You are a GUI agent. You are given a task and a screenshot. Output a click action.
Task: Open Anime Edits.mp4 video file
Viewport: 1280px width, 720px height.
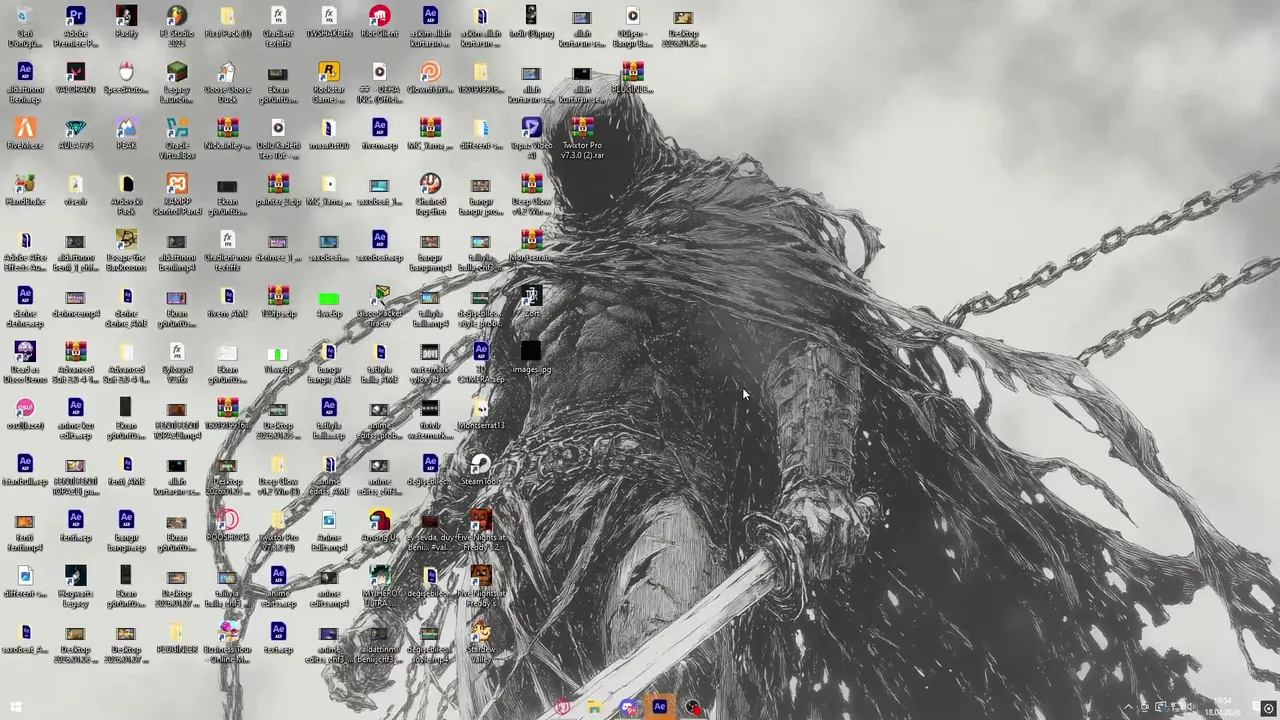coord(328,531)
